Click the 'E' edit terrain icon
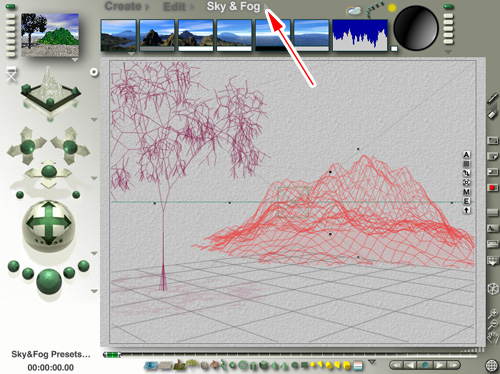 tap(466, 201)
